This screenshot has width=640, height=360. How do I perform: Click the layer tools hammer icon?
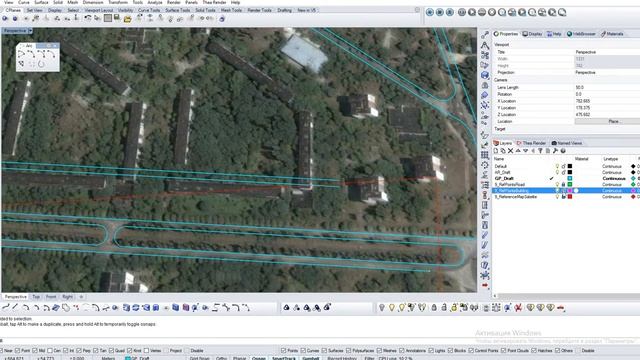tap(555, 151)
